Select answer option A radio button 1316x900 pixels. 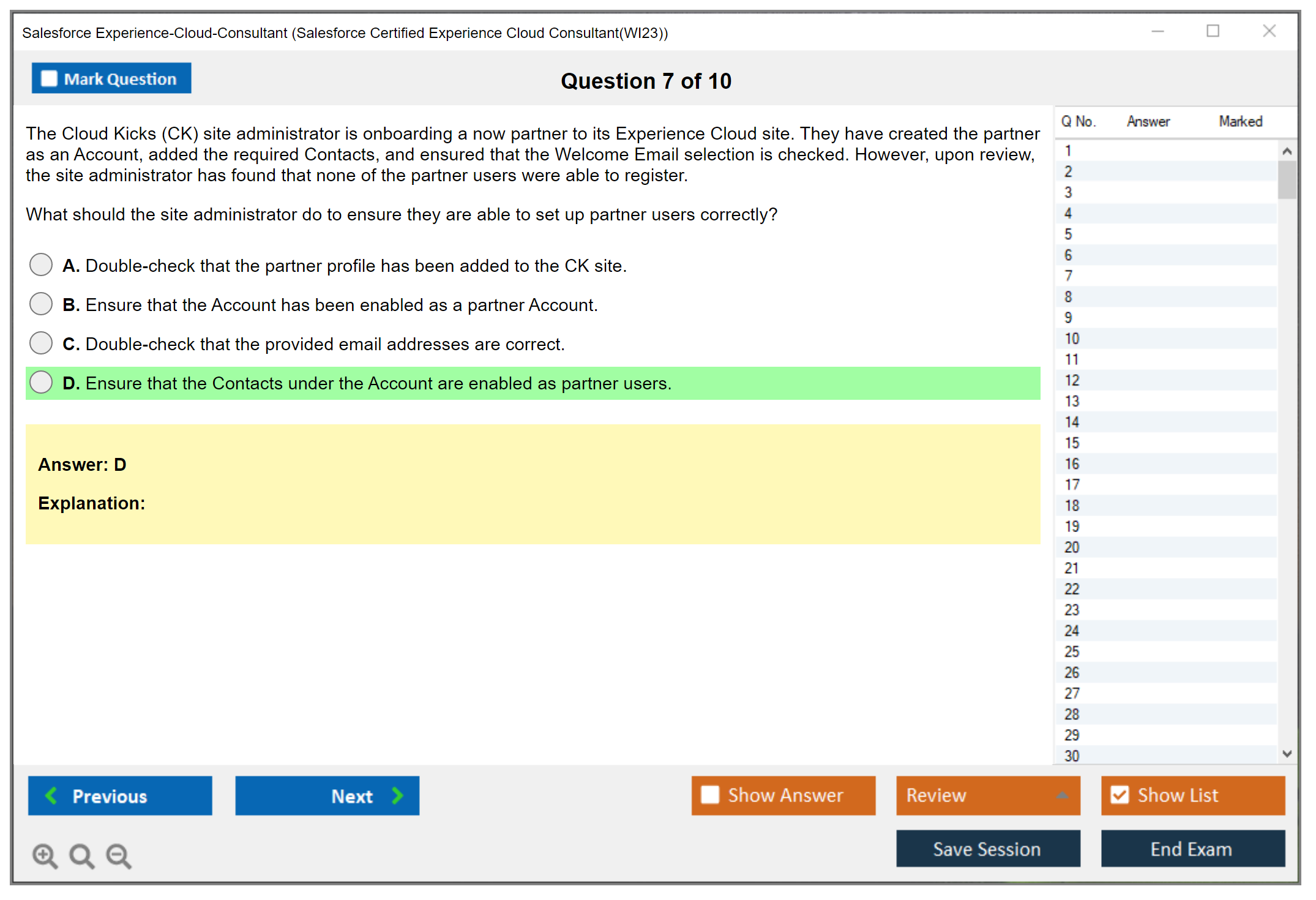click(x=41, y=264)
